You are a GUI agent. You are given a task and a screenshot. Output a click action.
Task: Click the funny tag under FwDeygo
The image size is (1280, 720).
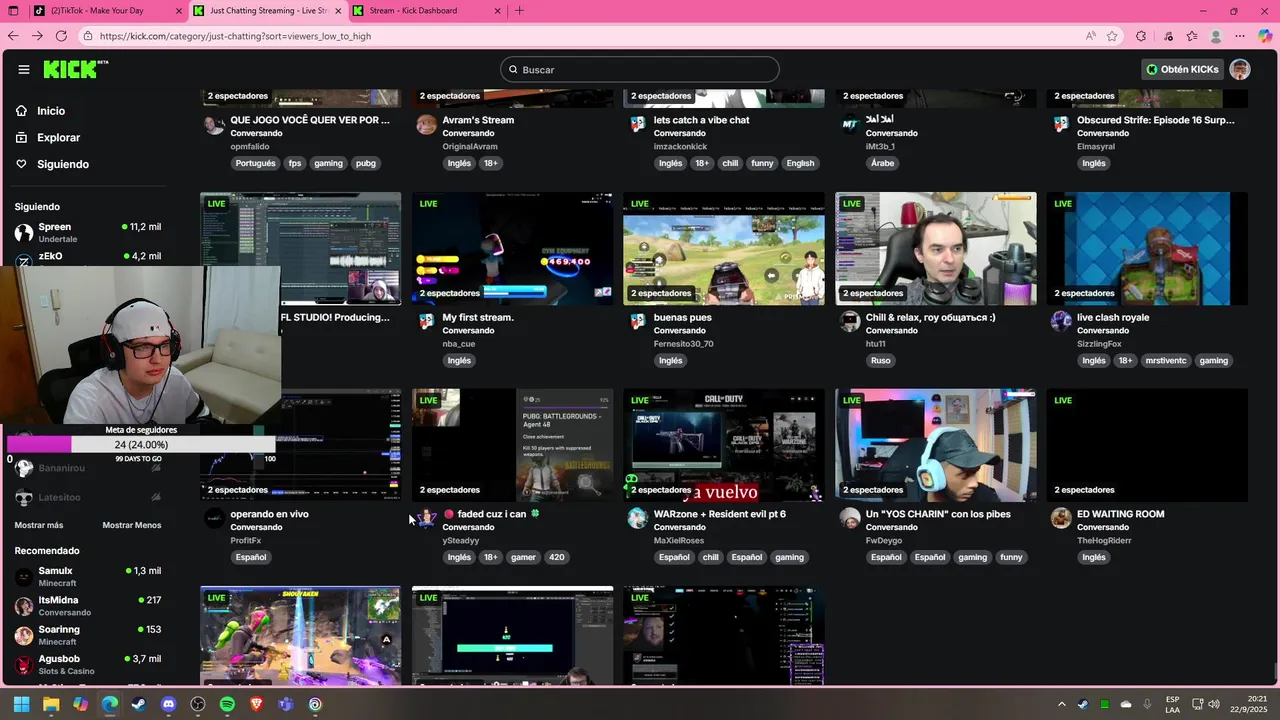pyautogui.click(x=1011, y=557)
